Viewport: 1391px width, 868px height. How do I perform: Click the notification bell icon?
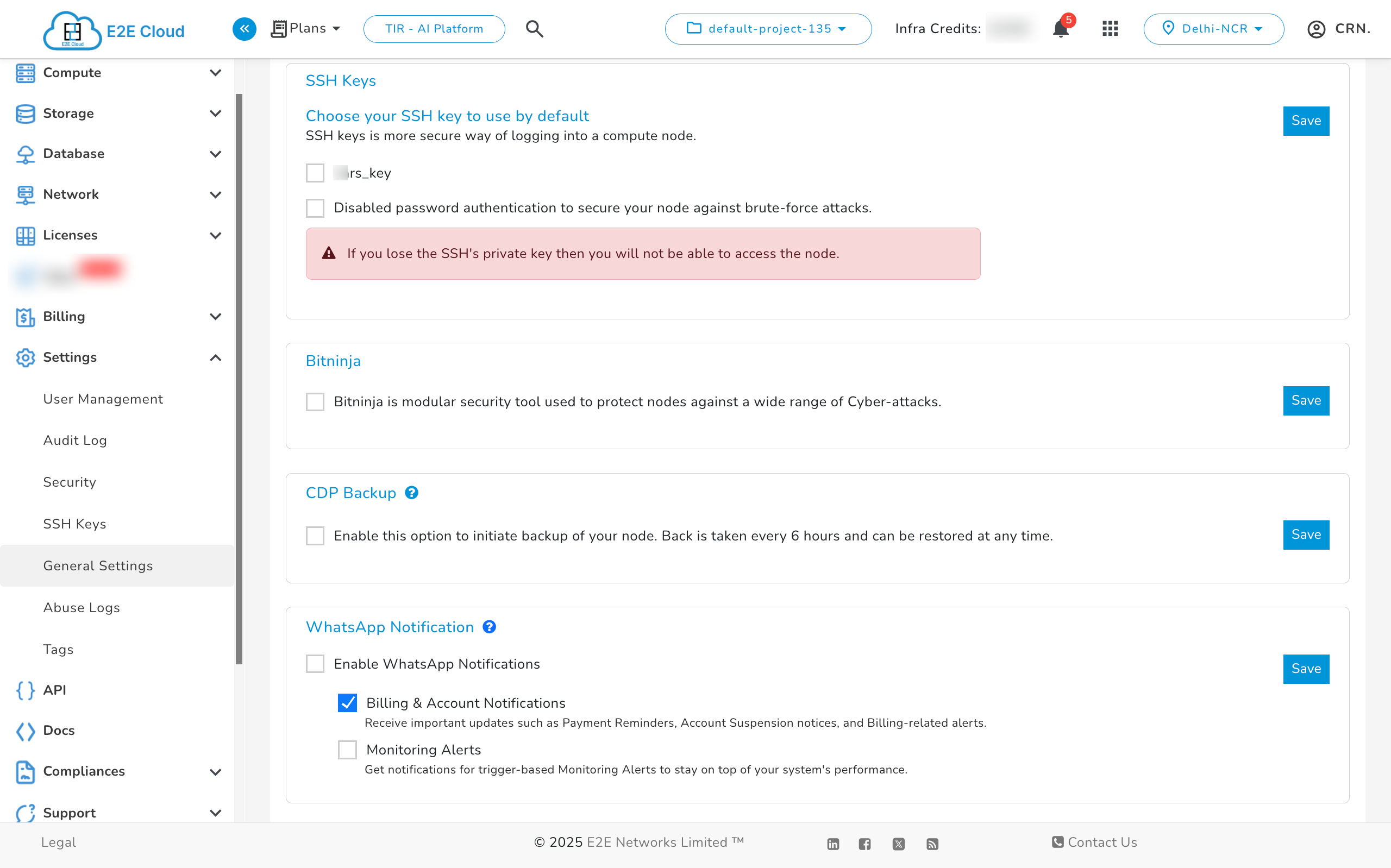click(x=1060, y=29)
